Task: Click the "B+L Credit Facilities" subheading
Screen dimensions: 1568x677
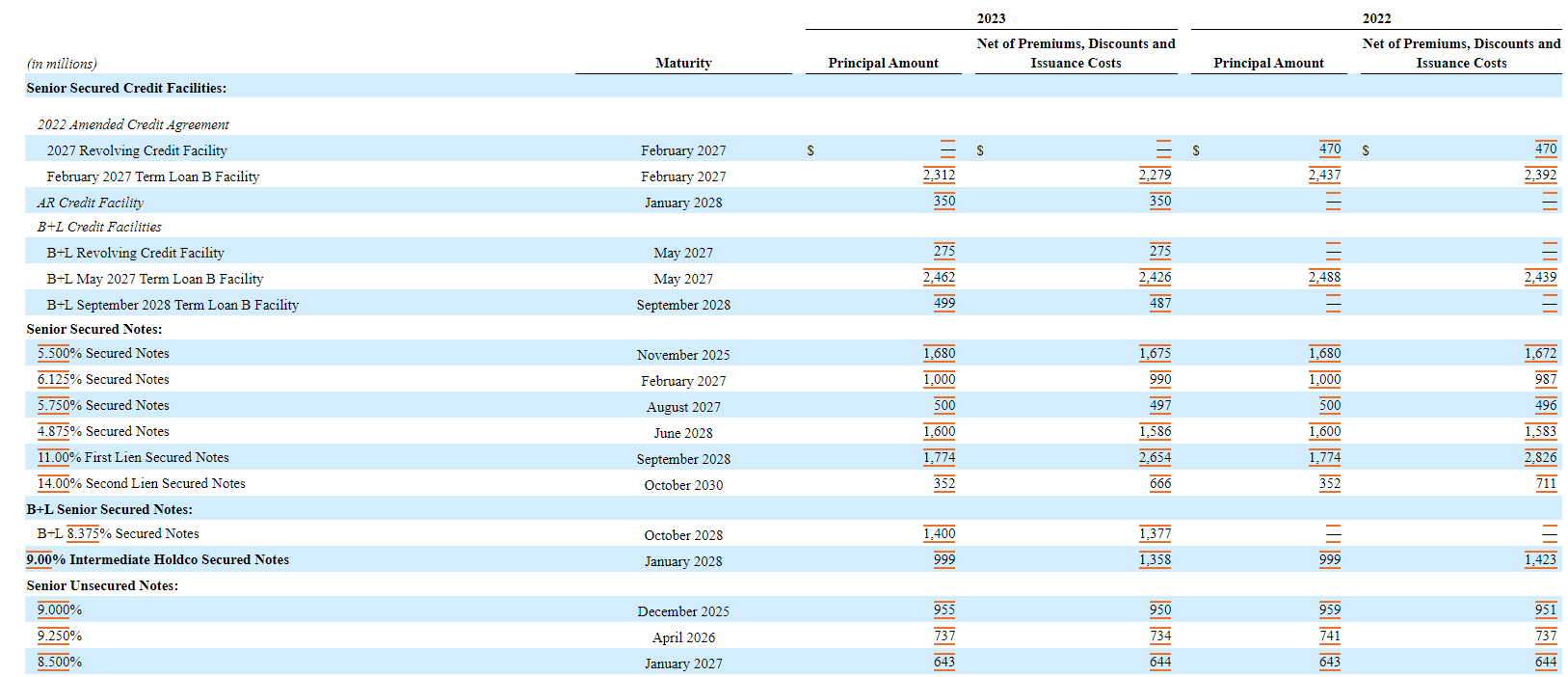Action: pyautogui.click(x=99, y=227)
